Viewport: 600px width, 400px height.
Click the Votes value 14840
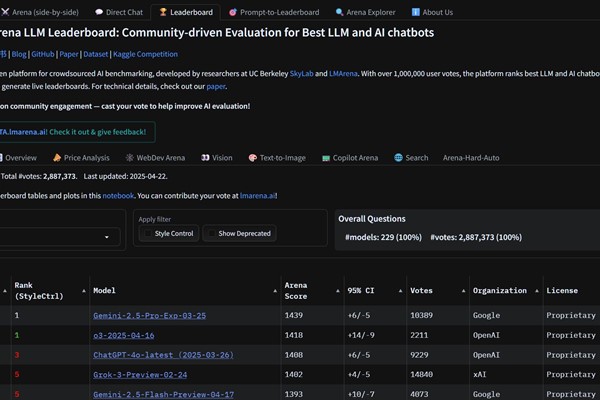coord(421,375)
